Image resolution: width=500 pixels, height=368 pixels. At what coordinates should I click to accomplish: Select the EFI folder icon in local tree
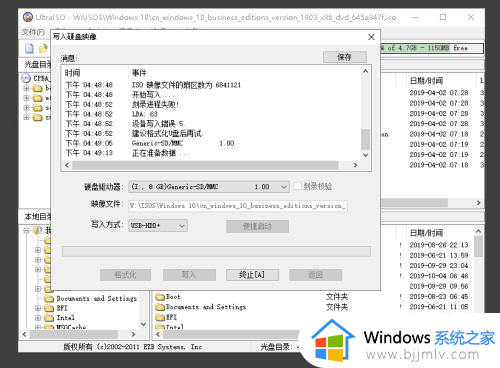[x=49, y=308]
